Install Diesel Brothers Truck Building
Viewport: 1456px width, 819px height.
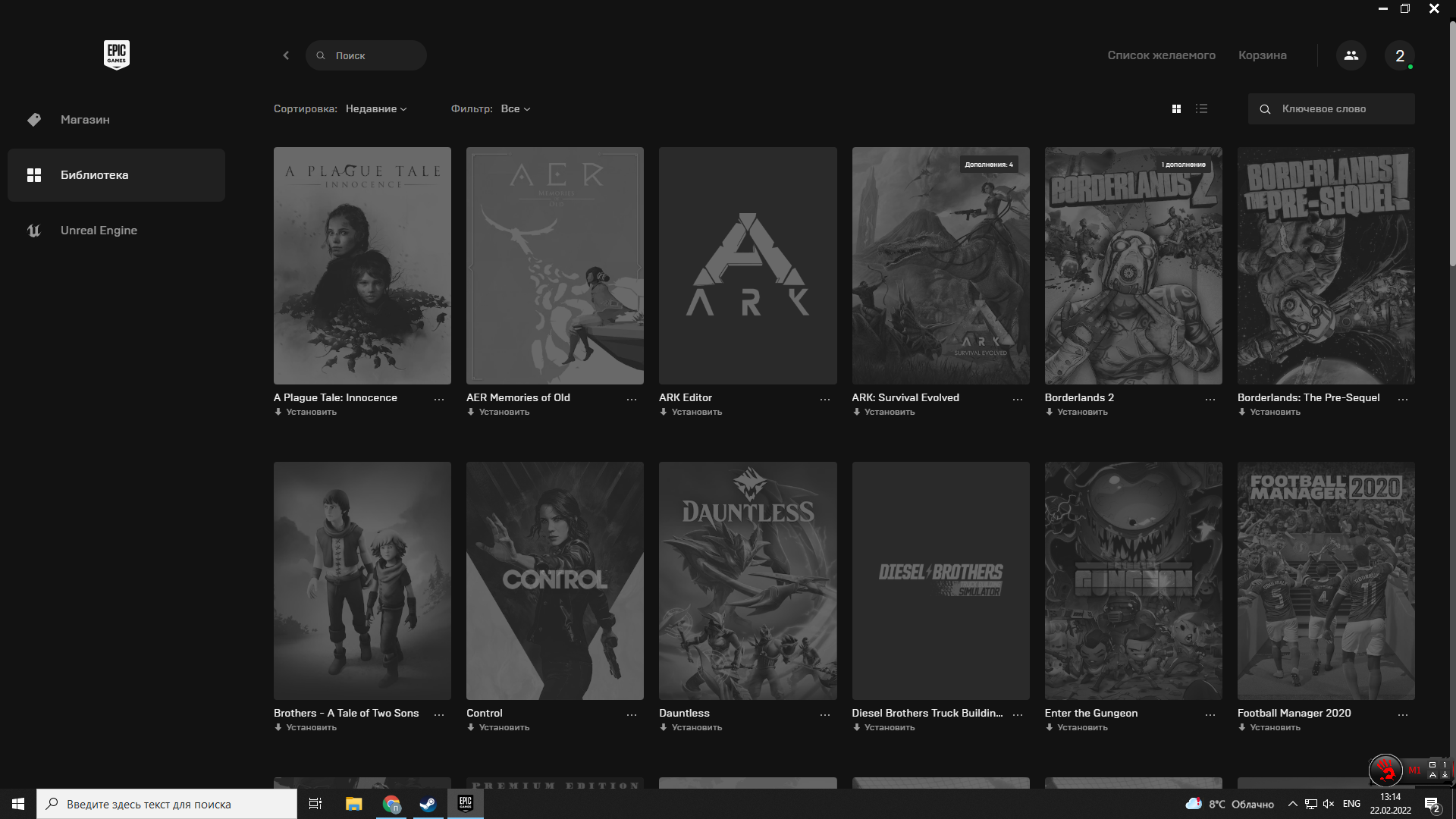[x=883, y=728]
